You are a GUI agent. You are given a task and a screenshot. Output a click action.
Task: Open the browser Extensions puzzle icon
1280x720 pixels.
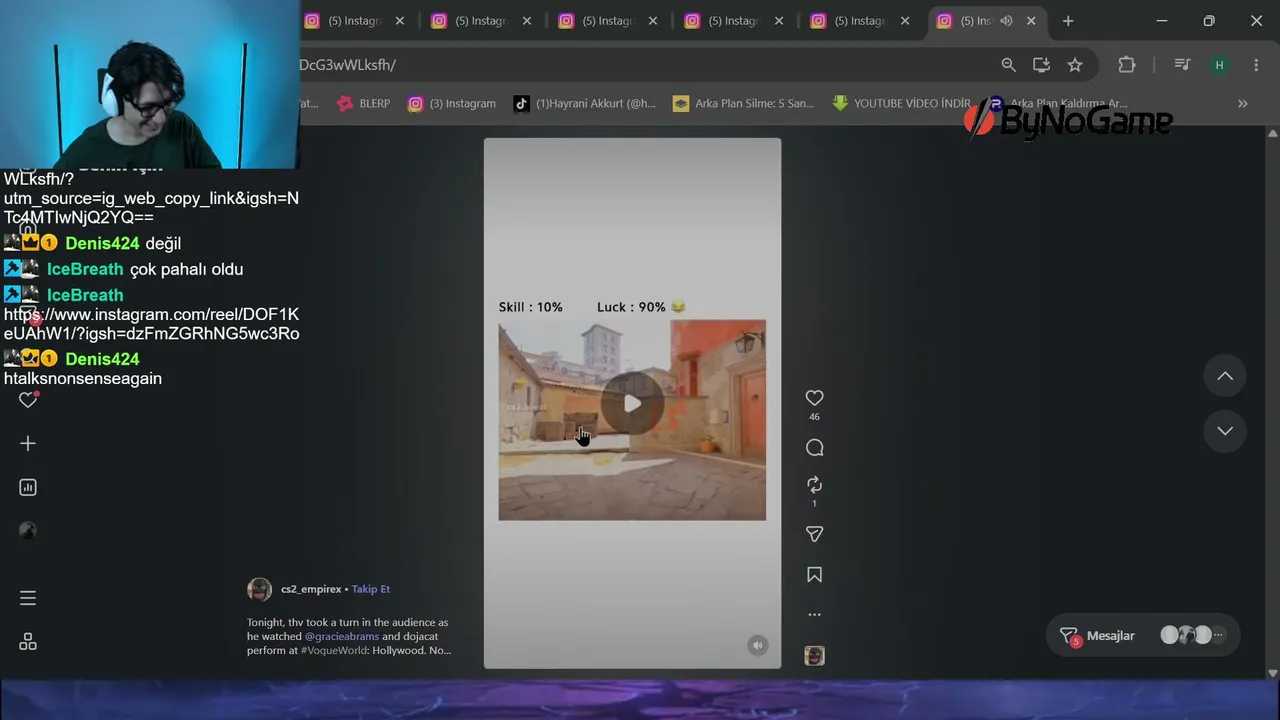click(x=1127, y=65)
